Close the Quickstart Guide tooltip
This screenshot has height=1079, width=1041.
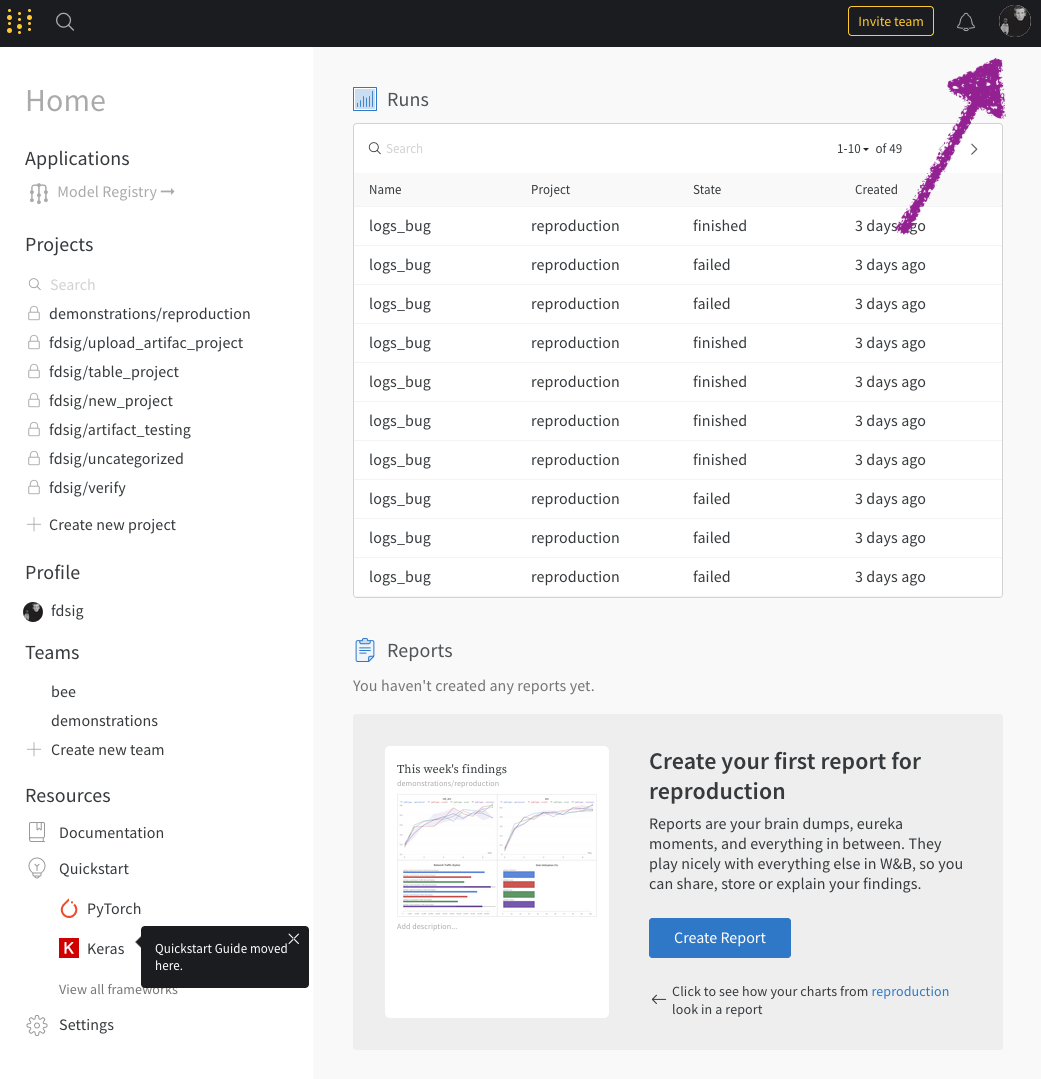click(x=294, y=939)
